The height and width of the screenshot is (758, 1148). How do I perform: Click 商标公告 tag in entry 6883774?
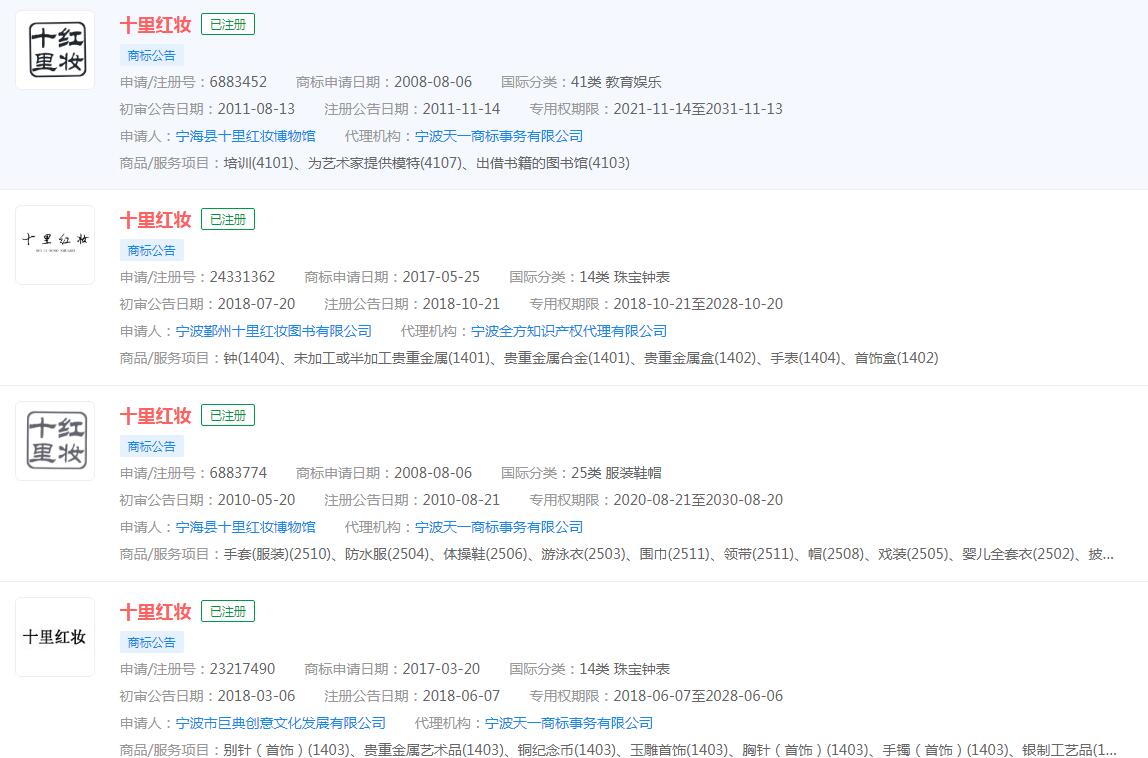pyautogui.click(x=152, y=446)
